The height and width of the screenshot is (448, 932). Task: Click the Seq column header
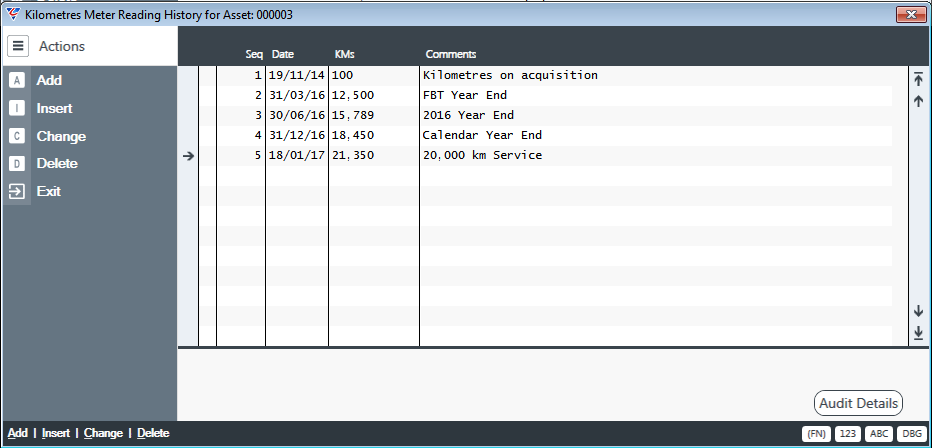click(x=254, y=54)
